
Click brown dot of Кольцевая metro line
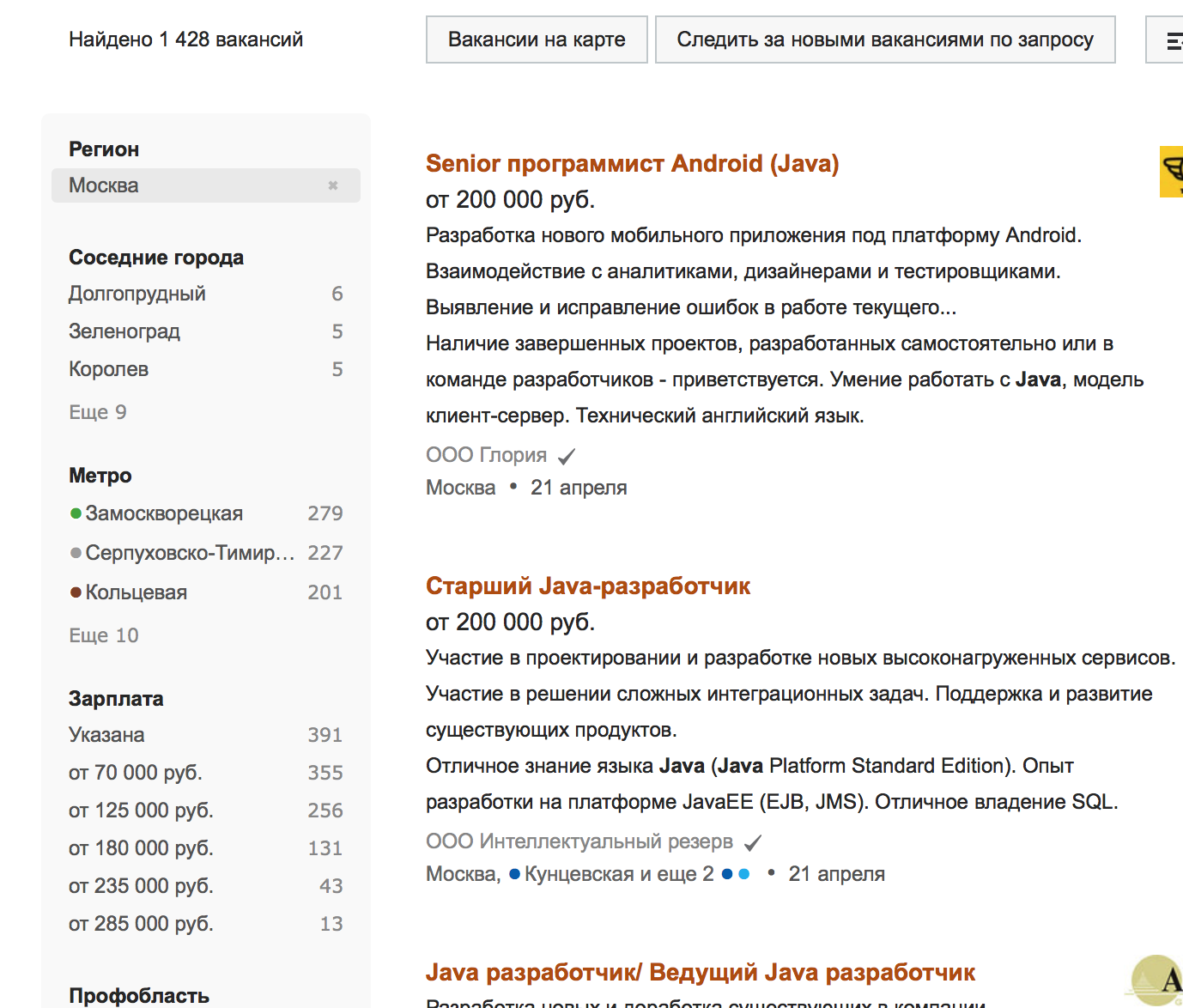pos(76,592)
